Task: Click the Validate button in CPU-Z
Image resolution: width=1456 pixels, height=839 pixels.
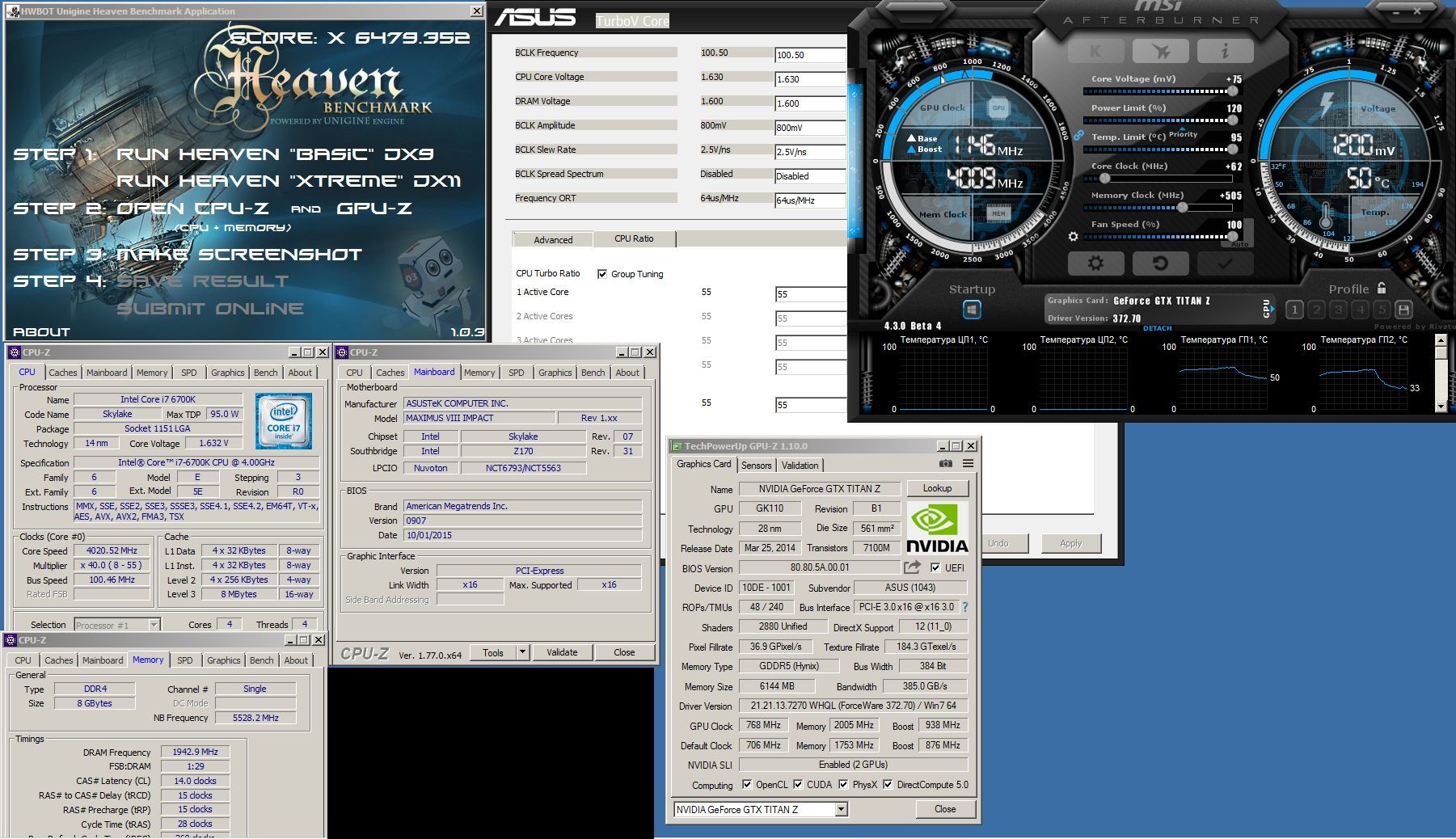Action: click(562, 652)
